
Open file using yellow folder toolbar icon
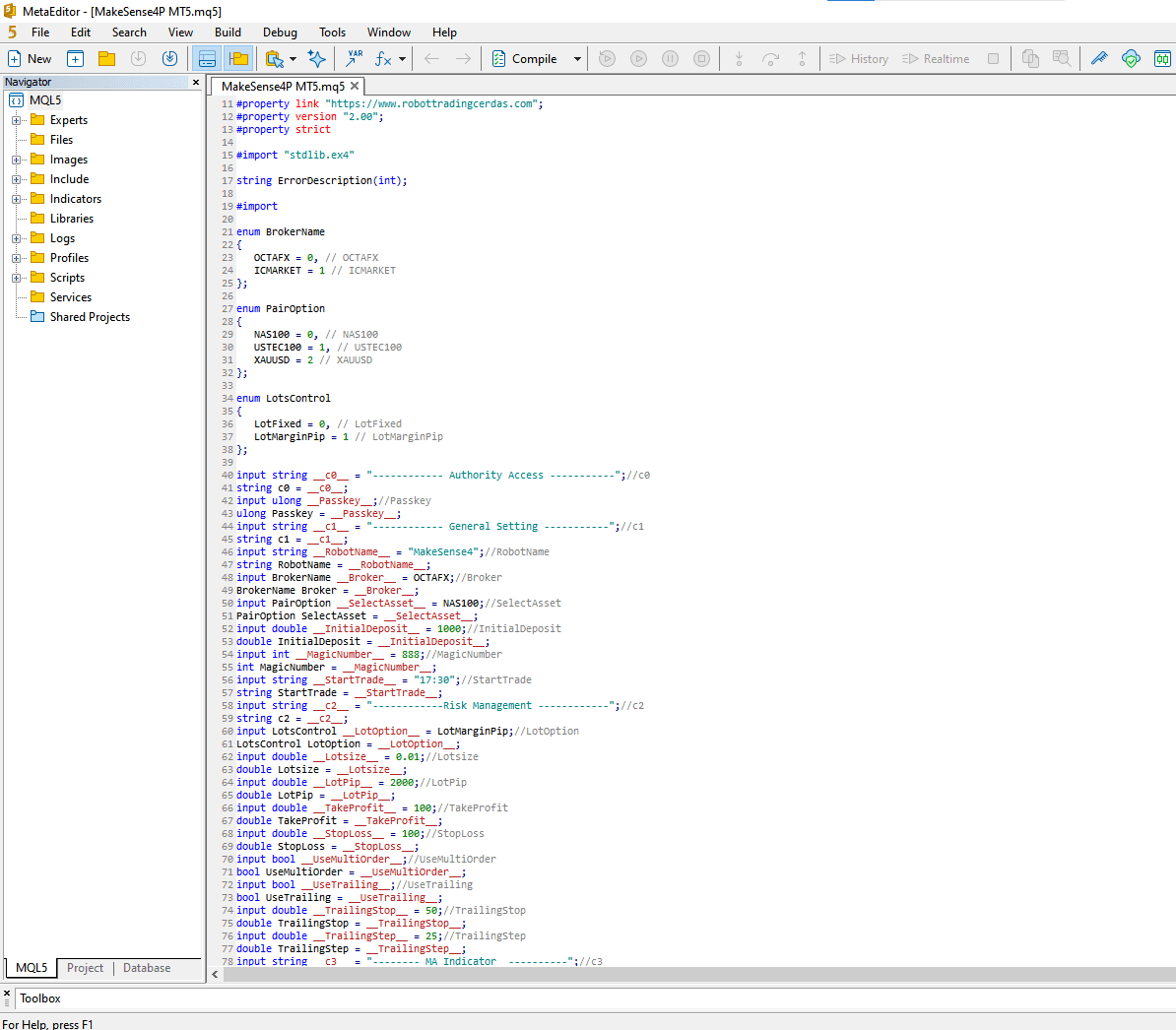106,59
